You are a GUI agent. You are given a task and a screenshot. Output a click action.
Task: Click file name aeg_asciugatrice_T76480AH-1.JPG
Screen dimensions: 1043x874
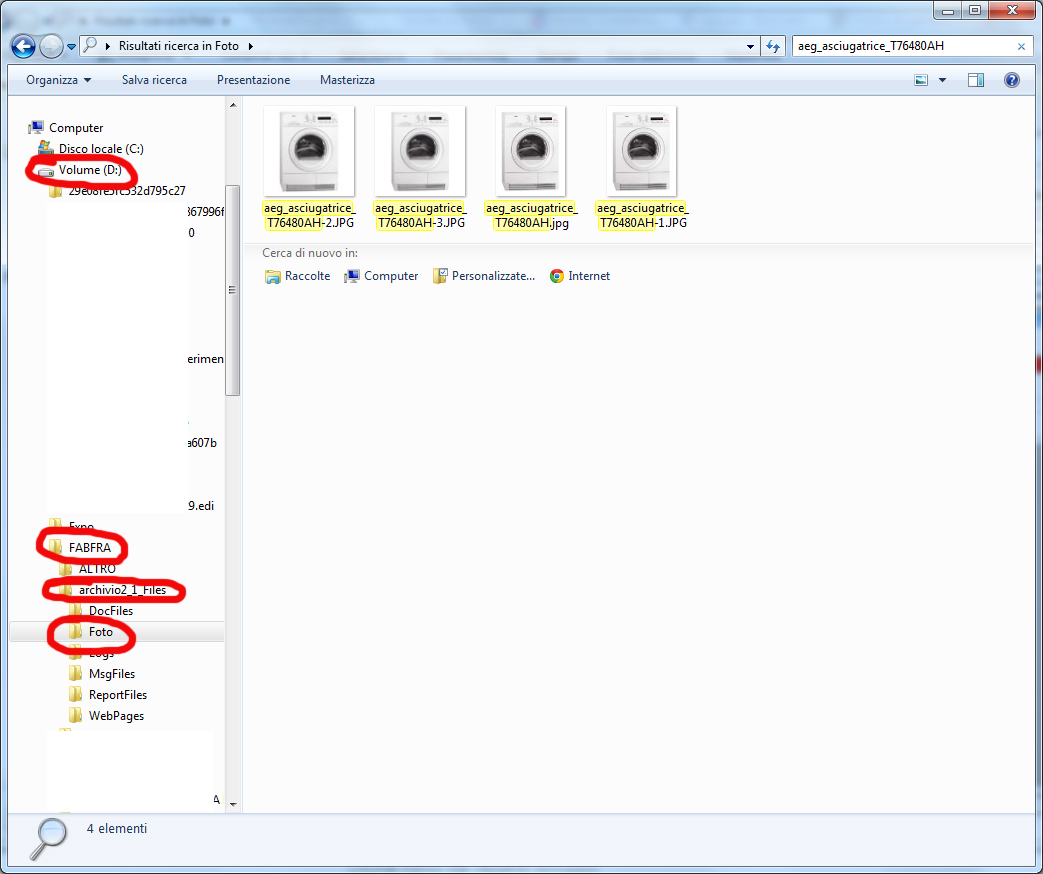point(643,216)
